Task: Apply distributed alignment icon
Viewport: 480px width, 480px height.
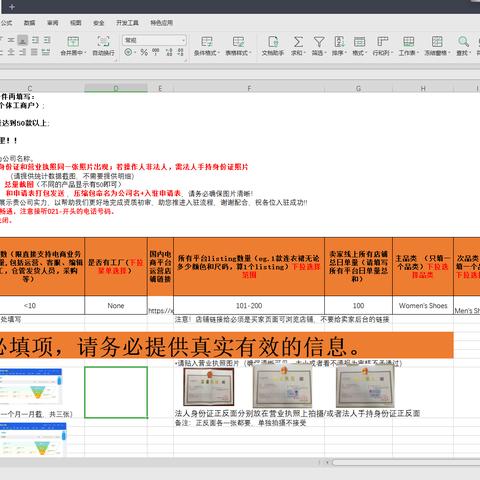Action: (46, 52)
